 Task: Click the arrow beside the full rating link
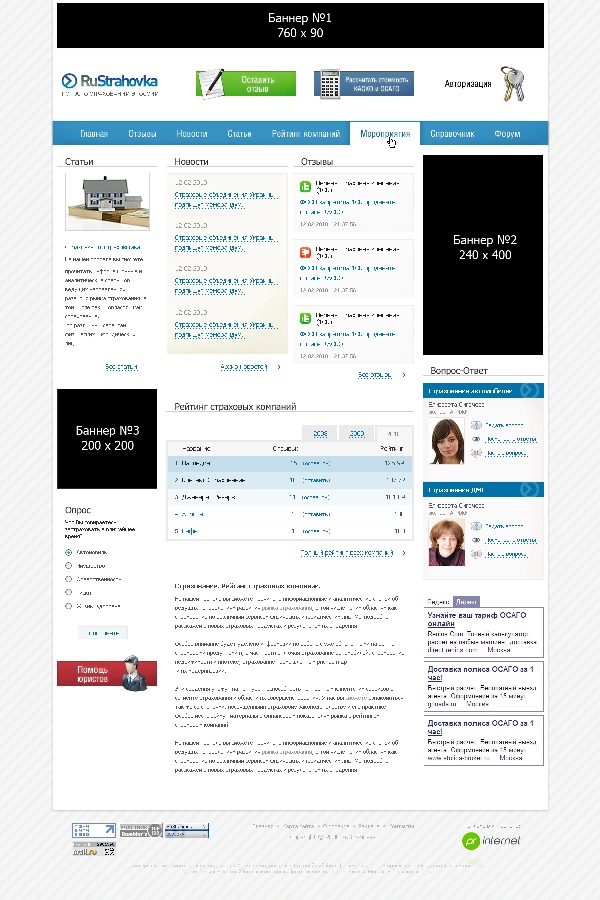coord(404,553)
